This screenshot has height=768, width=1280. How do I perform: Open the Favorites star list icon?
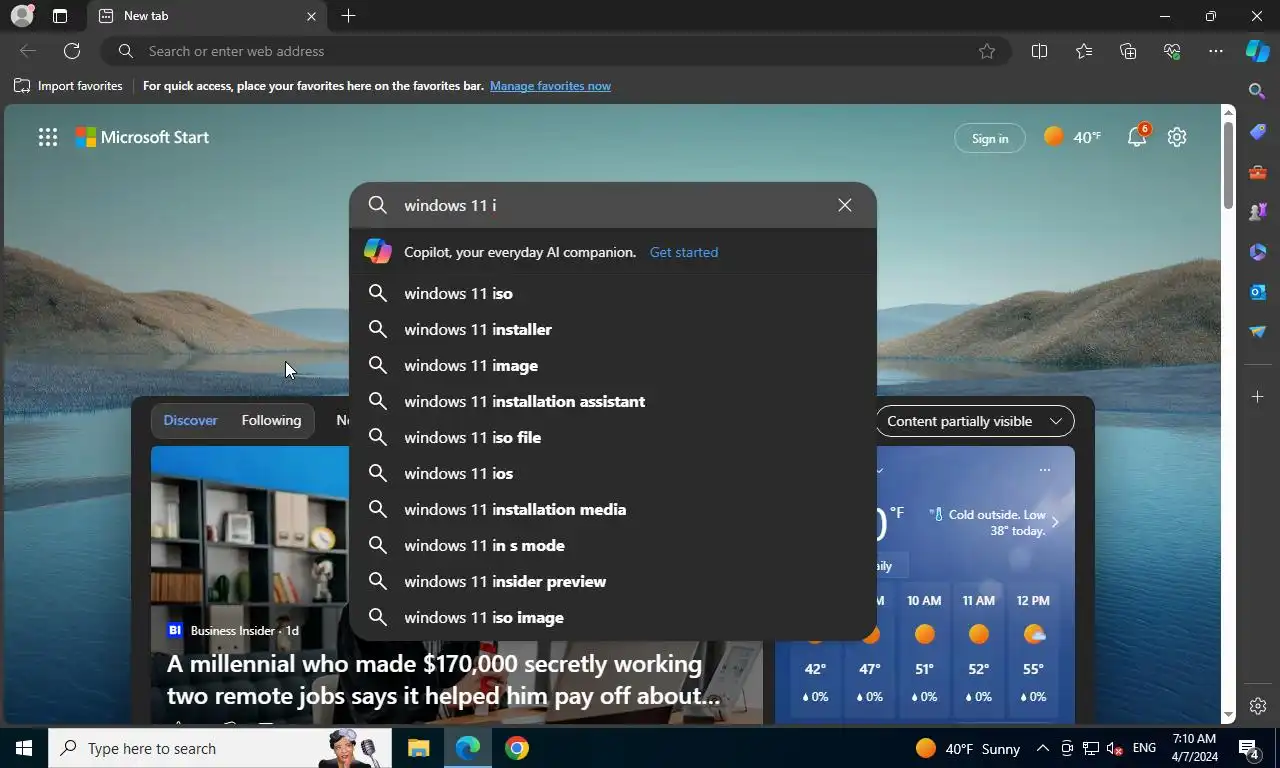click(1084, 51)
